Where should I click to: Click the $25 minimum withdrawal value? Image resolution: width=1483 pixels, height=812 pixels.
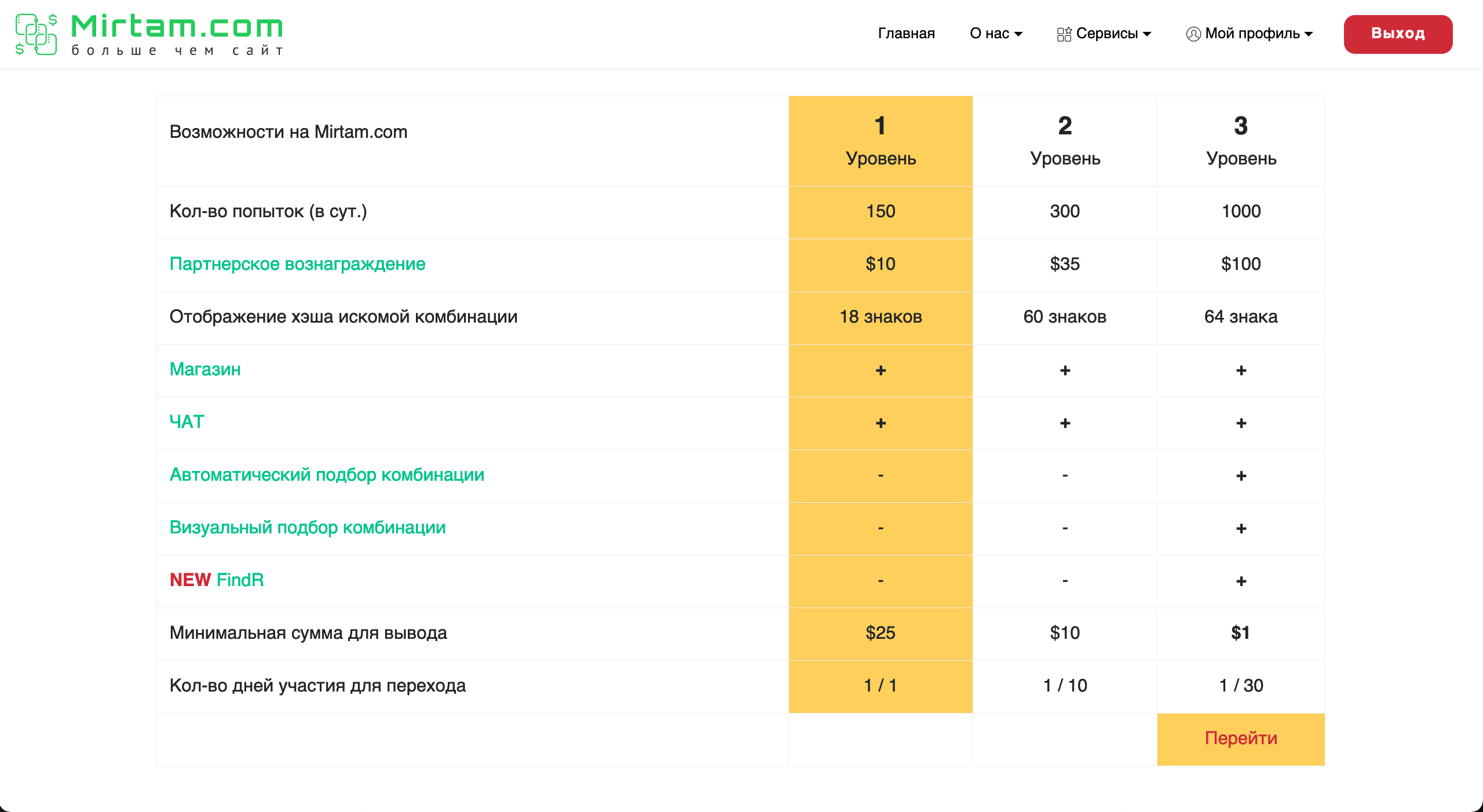[x=881, y=633]
